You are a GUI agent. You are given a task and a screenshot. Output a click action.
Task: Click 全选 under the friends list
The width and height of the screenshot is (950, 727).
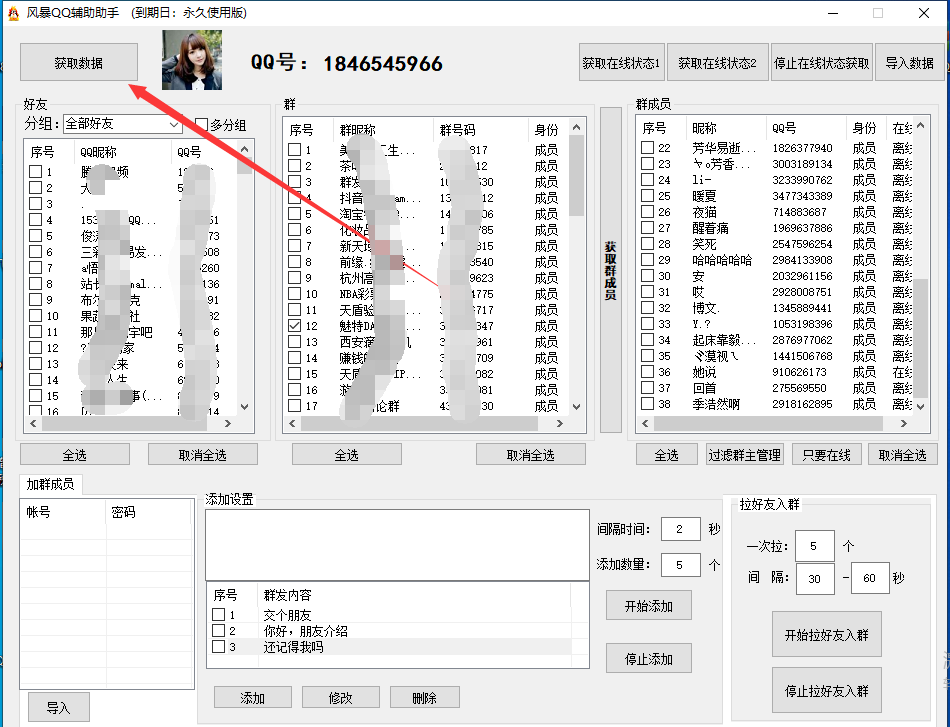(x=75, y=454)
